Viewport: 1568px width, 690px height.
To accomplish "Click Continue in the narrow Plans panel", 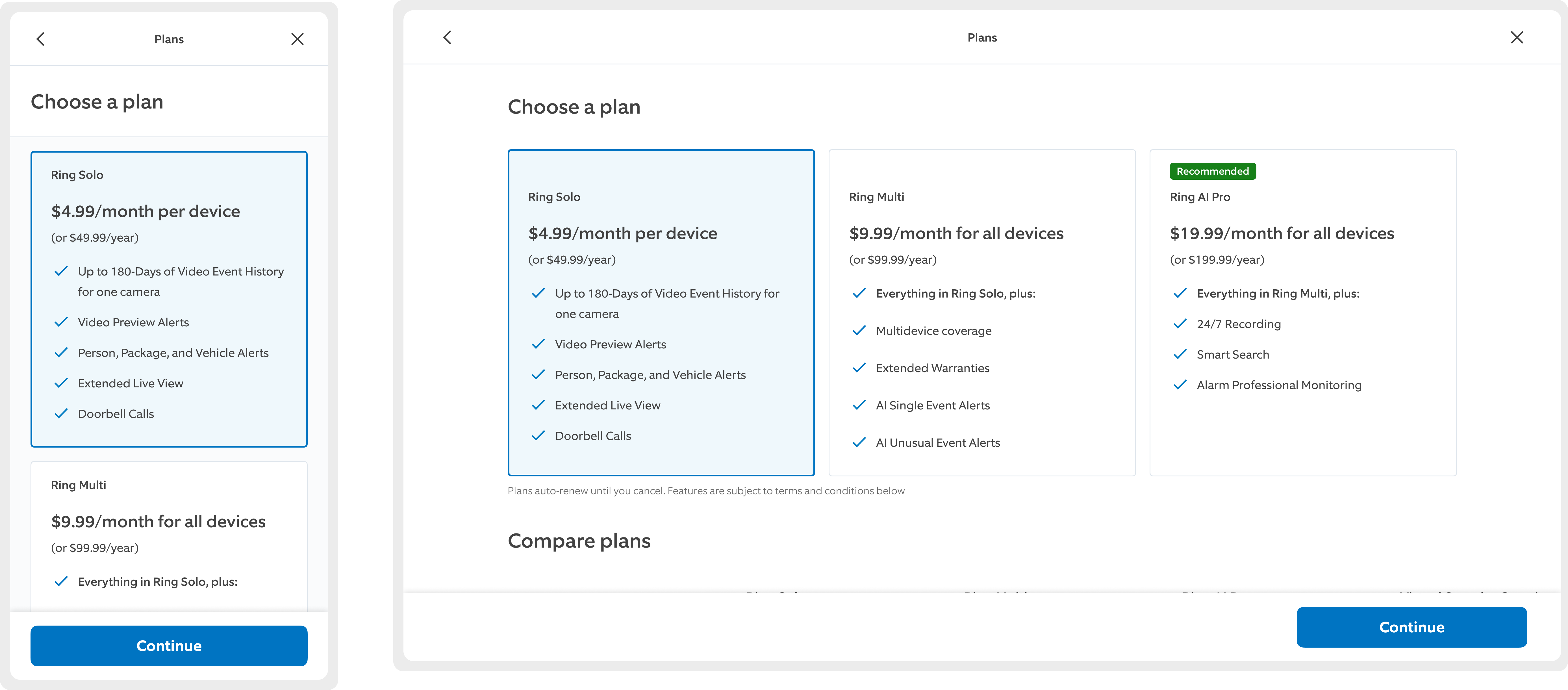I will point(169,646).
